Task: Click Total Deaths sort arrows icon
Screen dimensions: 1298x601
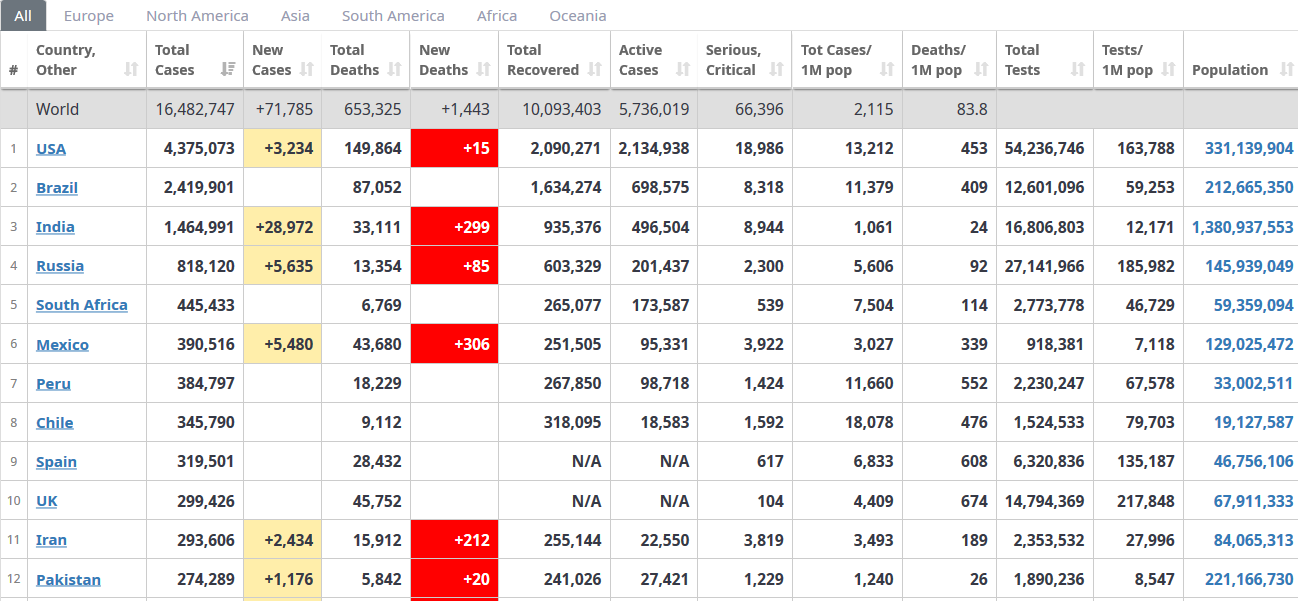Action: pyautogui.click(x=395, y=70)
